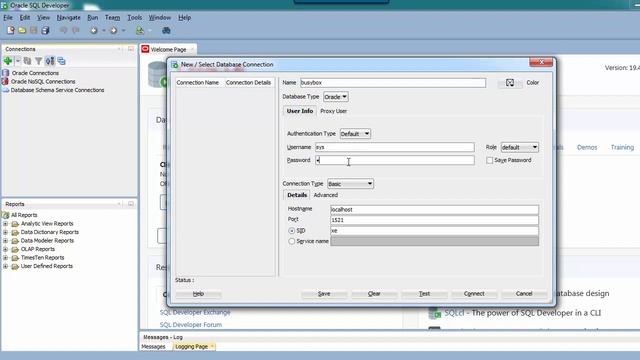Switch to the Proxy User tab
The width and height of the screenshot is (640, 360).
click(x=333, y=111)
